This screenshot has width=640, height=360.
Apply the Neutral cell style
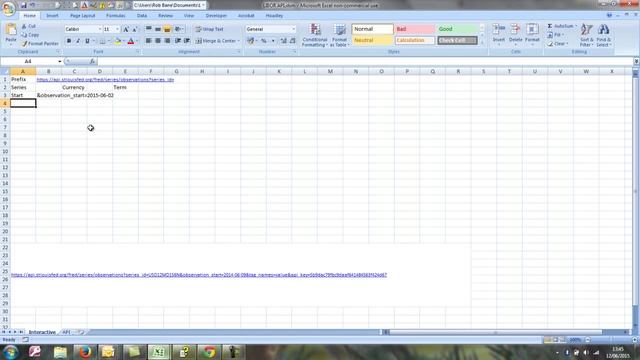[372, 40]
